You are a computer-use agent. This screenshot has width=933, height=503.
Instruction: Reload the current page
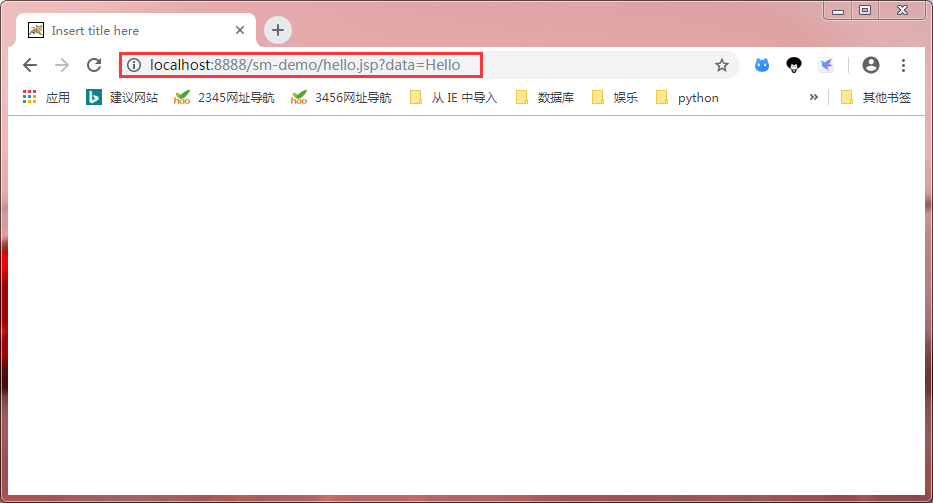[94, 65]
